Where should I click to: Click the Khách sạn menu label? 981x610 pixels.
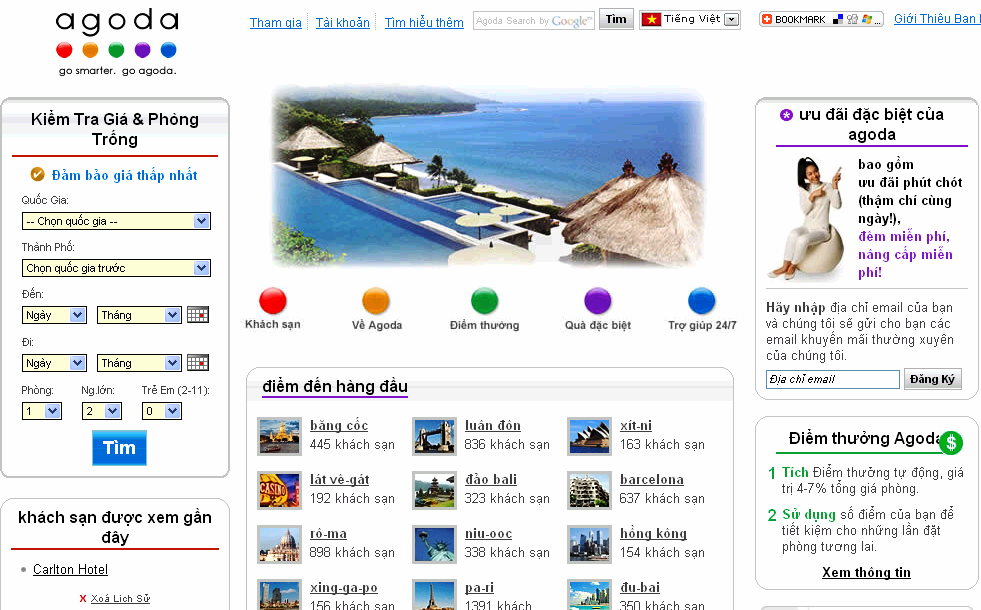(273, 324)
